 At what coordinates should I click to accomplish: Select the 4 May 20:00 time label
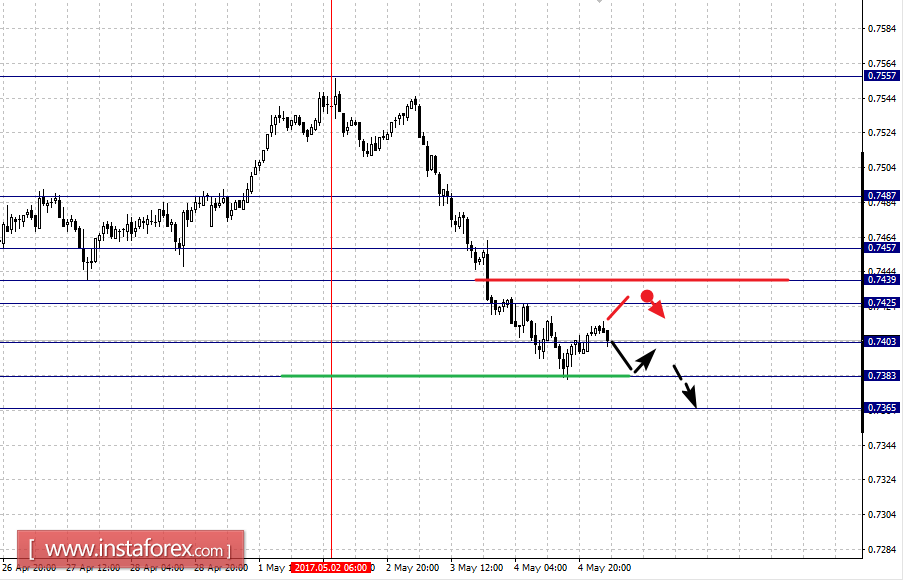click(x=604, y=568)
